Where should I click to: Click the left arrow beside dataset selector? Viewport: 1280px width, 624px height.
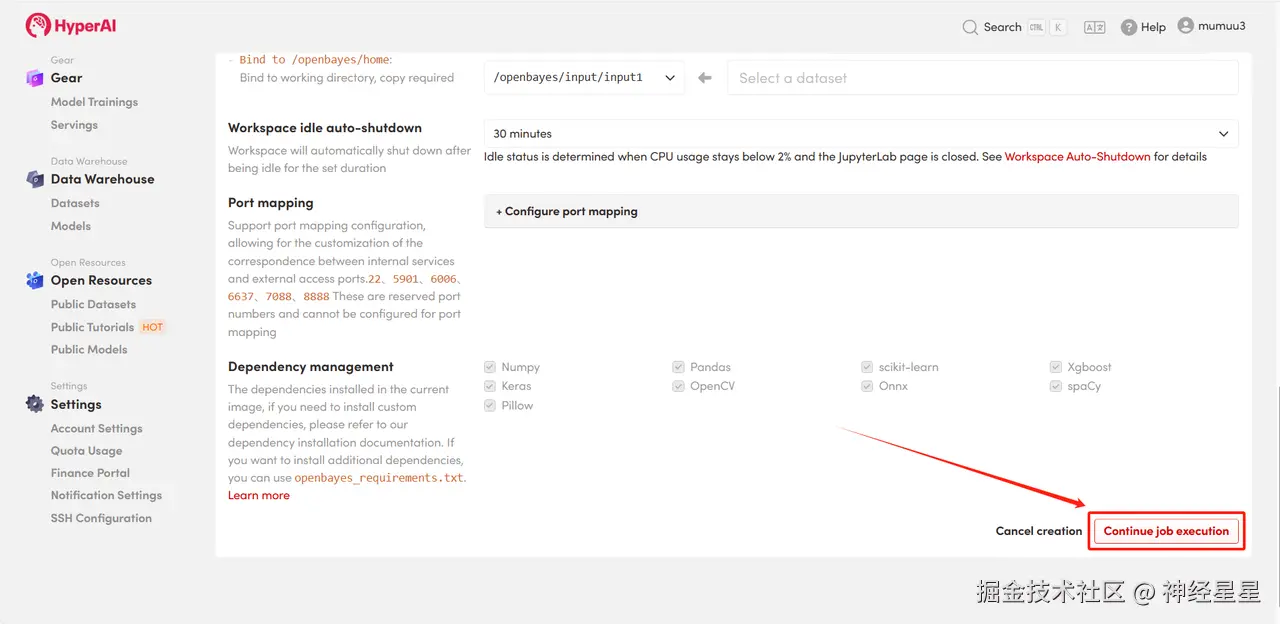point(705,78)
